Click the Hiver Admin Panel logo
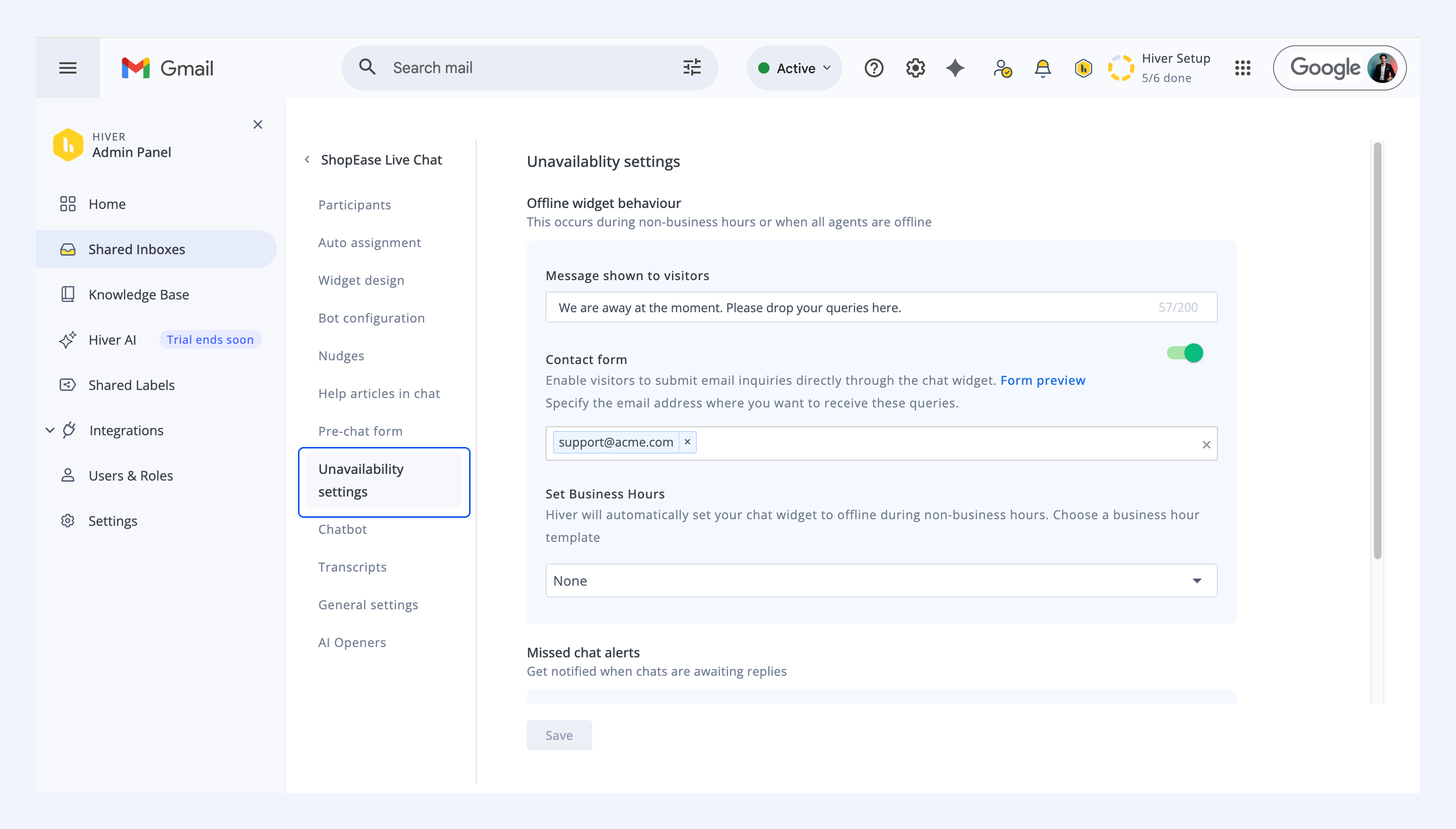This screenshot has width=1456, height=829. pyautogui.click(x=68, y=145)
